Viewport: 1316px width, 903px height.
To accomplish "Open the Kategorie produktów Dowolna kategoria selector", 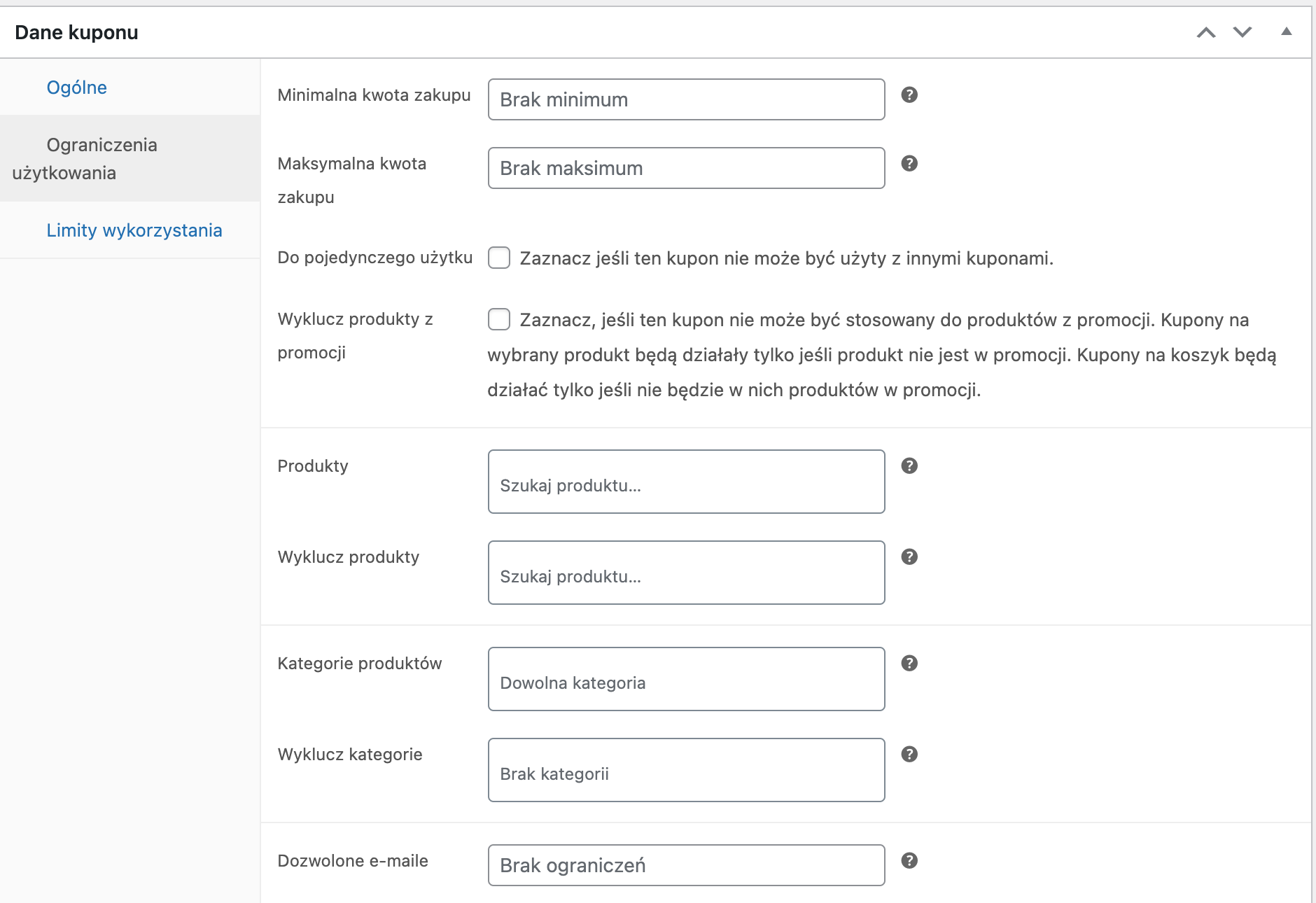I will [686, 679].
